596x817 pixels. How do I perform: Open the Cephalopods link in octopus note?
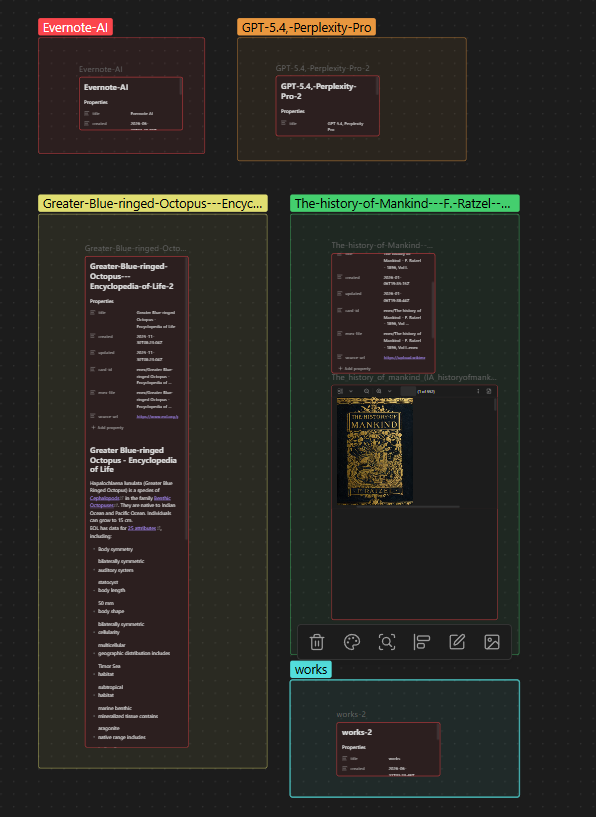(x=104, y=498)
